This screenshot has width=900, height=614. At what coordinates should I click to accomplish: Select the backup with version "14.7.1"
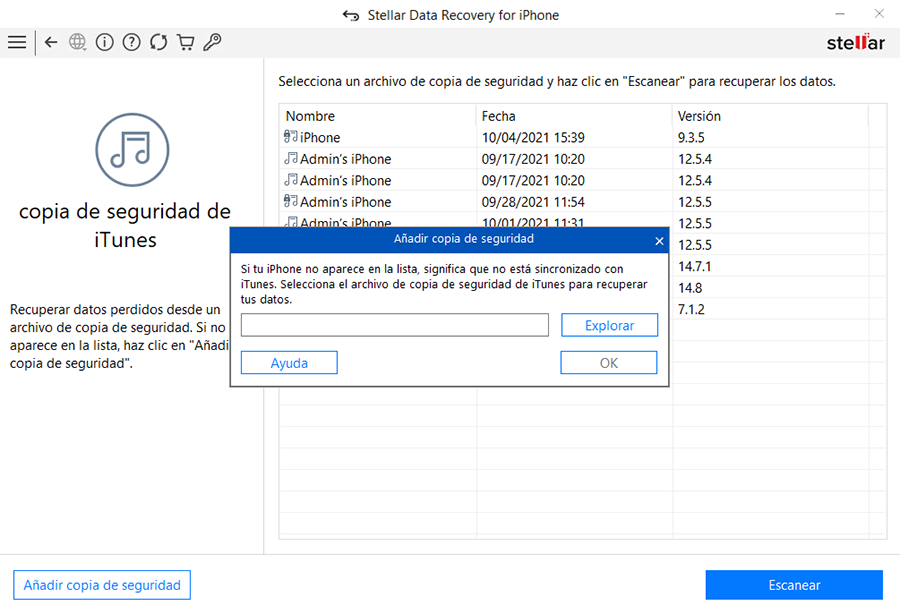click(x=695, y=266)
